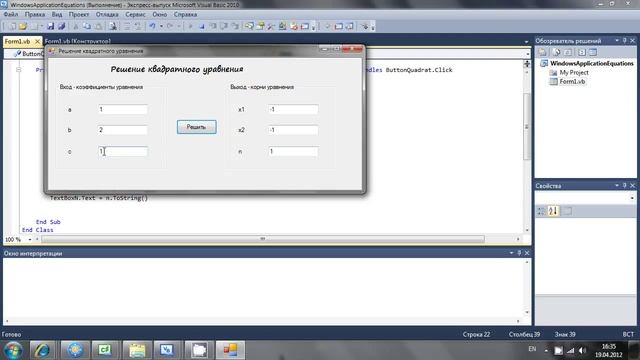The height and width of the screenshot is (360, 640).
Task: Click the Windows Start button
Action: click(x=13, y=350)
